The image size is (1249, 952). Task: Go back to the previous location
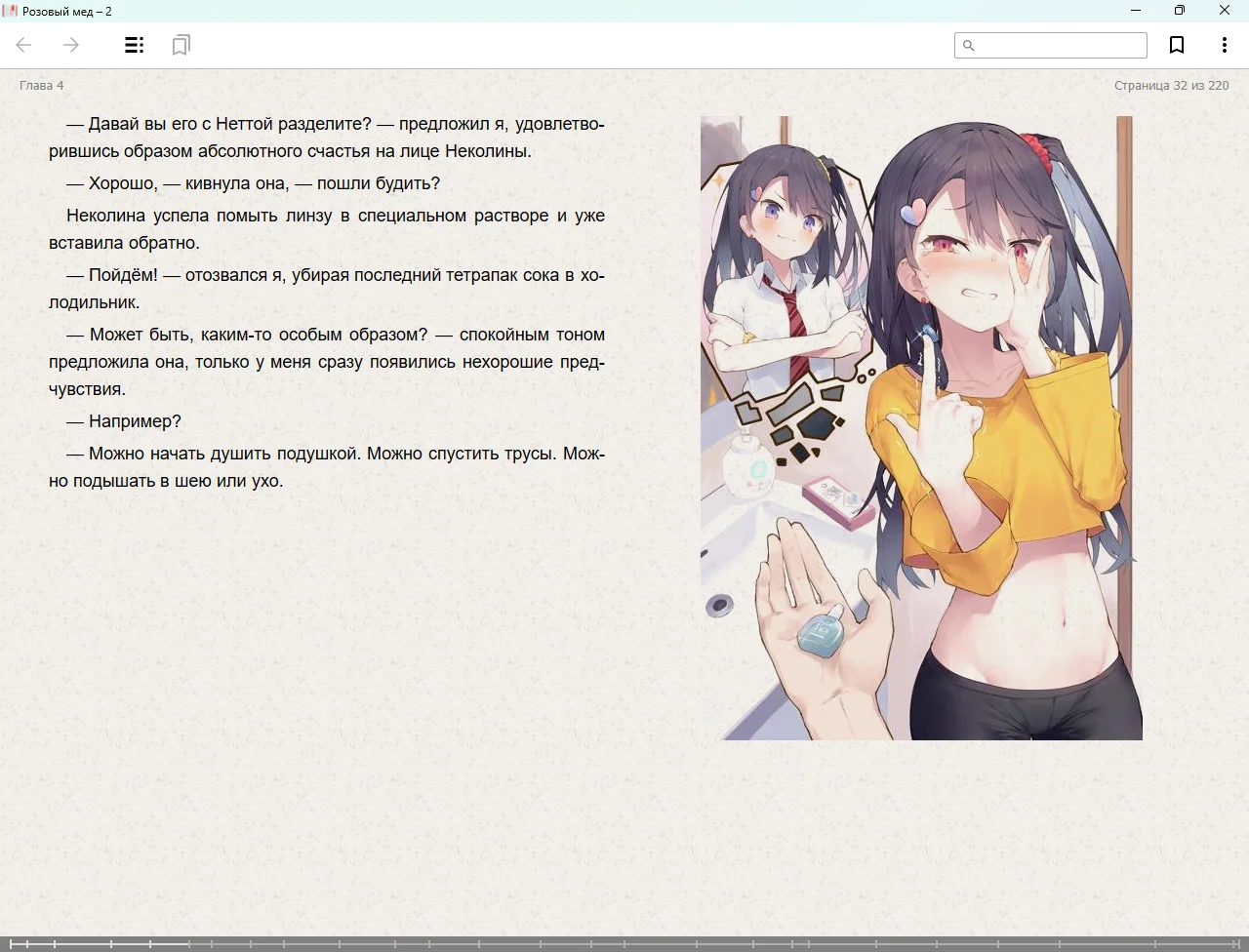pyautogui.click(x=24, y=45)
